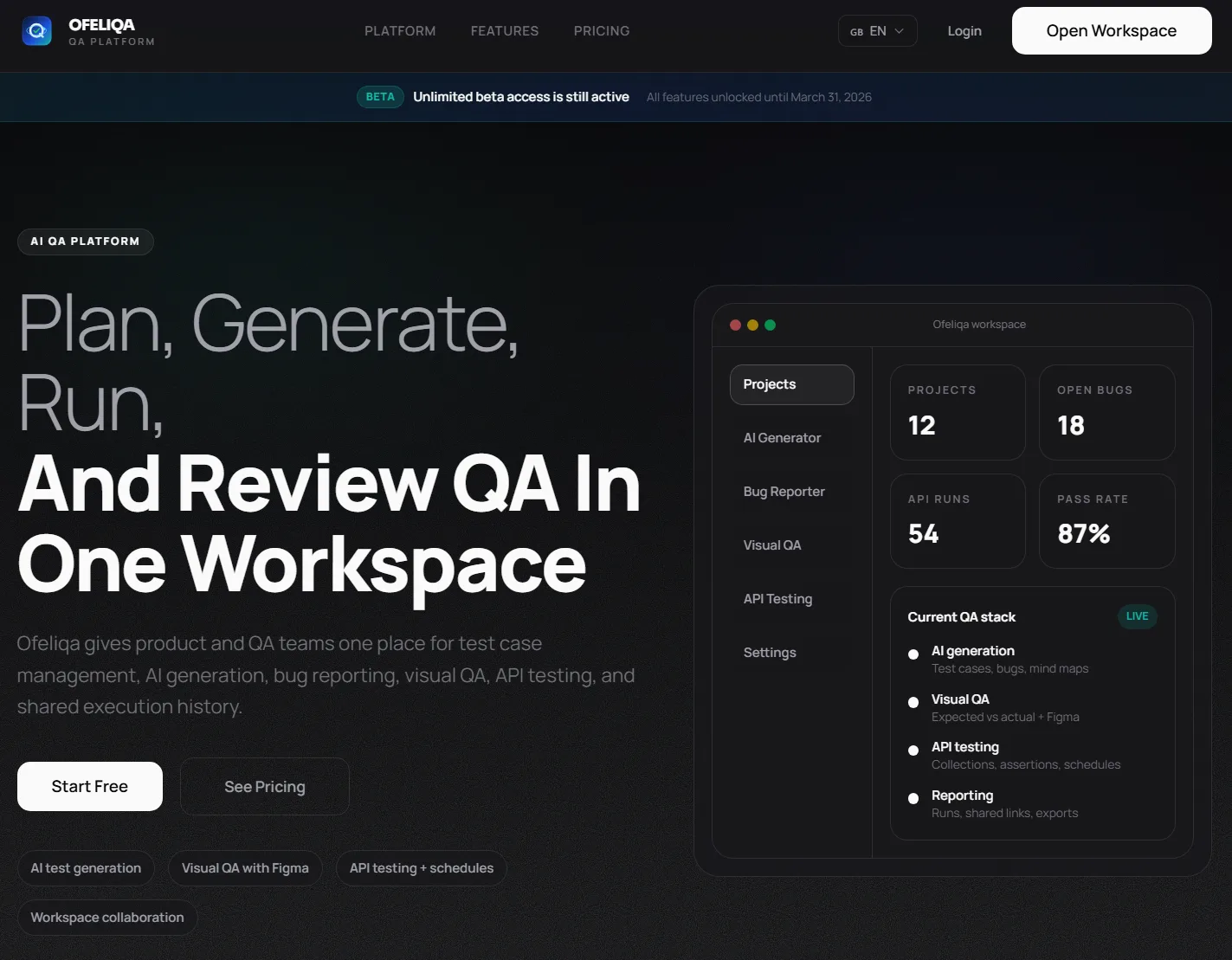Toggle Visual QA in Current QA stack
The width and height of the screenshot is (1232, 960).
point(913,703)
